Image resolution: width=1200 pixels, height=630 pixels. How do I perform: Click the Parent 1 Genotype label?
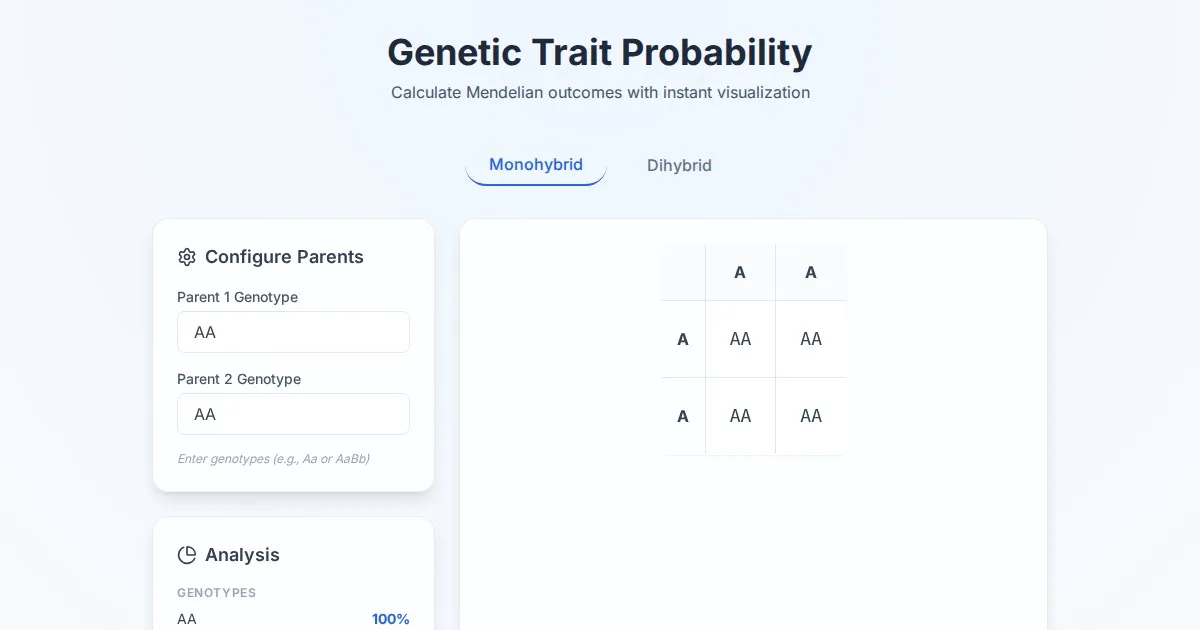coord(237,297)
